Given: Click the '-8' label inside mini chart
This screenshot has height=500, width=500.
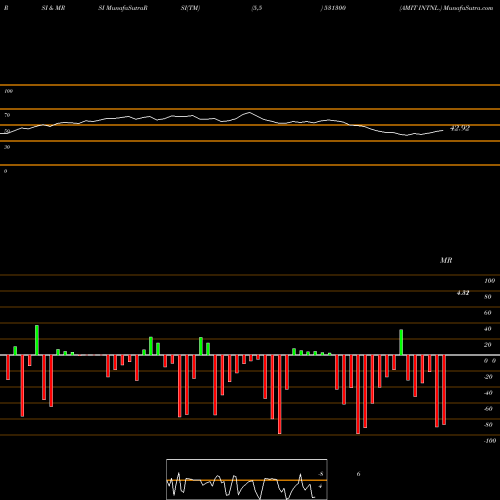Looking at the screenshot, I should click(321, 474).
